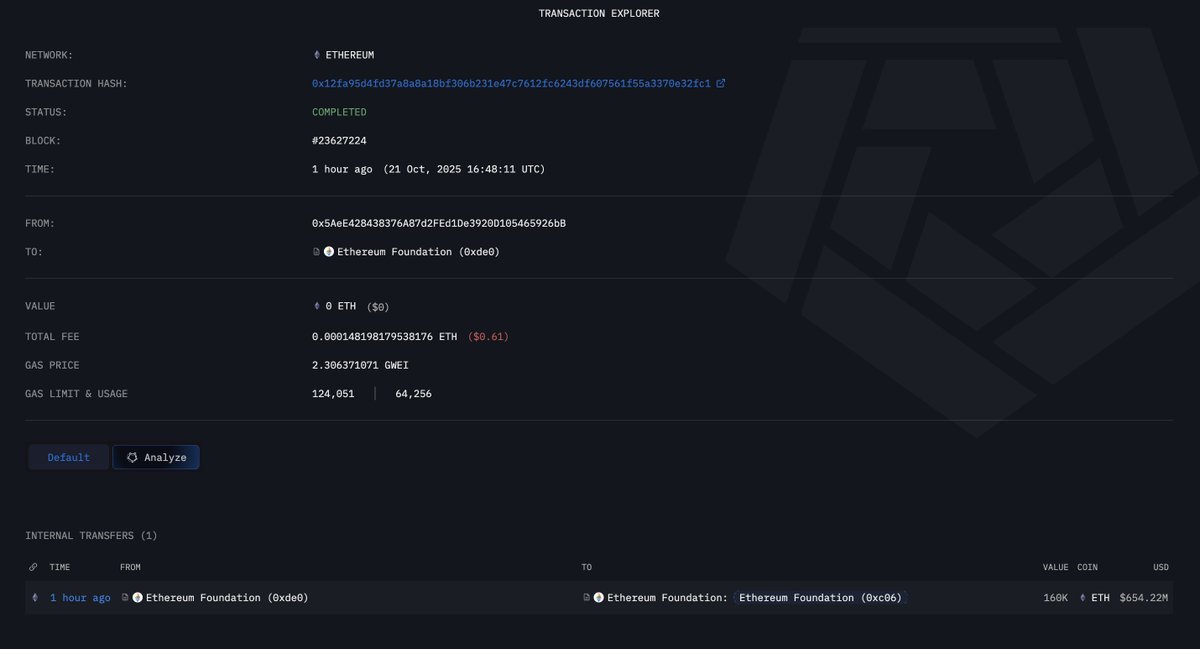Click the logo icon of the transfer's sender

click(x=138, y=598)
